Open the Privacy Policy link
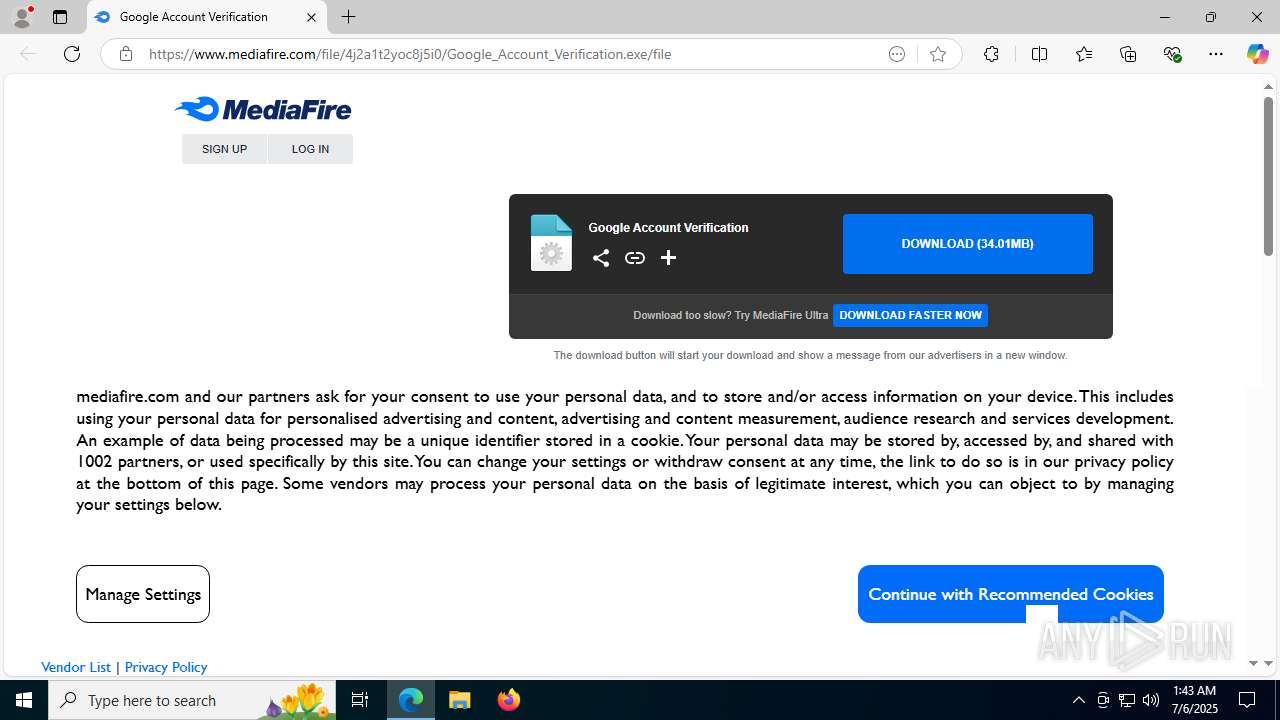This screenshot has height=720, width=1280. 166,667
